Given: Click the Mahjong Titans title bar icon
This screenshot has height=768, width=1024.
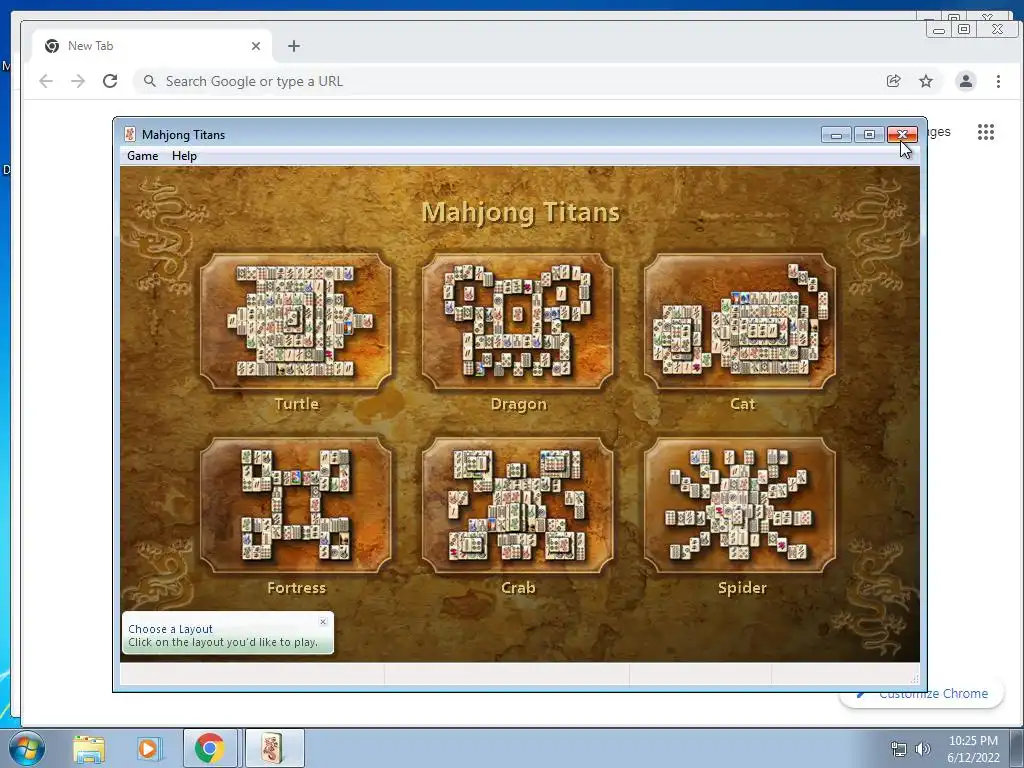Looking at the screenshot, I should (130, 135).
